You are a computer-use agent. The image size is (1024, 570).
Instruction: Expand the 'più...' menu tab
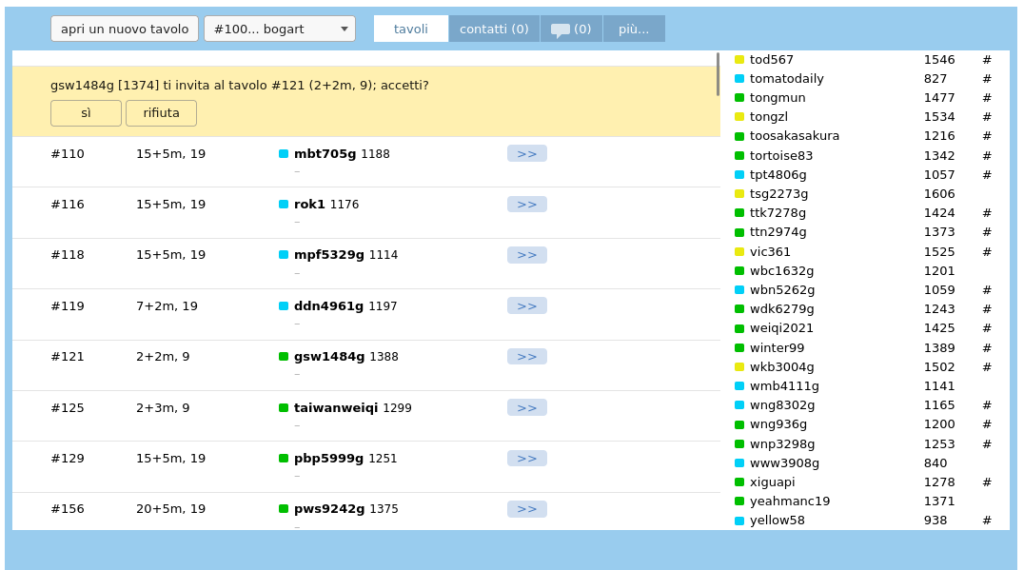pyautogui.click(x=633, y=29)
